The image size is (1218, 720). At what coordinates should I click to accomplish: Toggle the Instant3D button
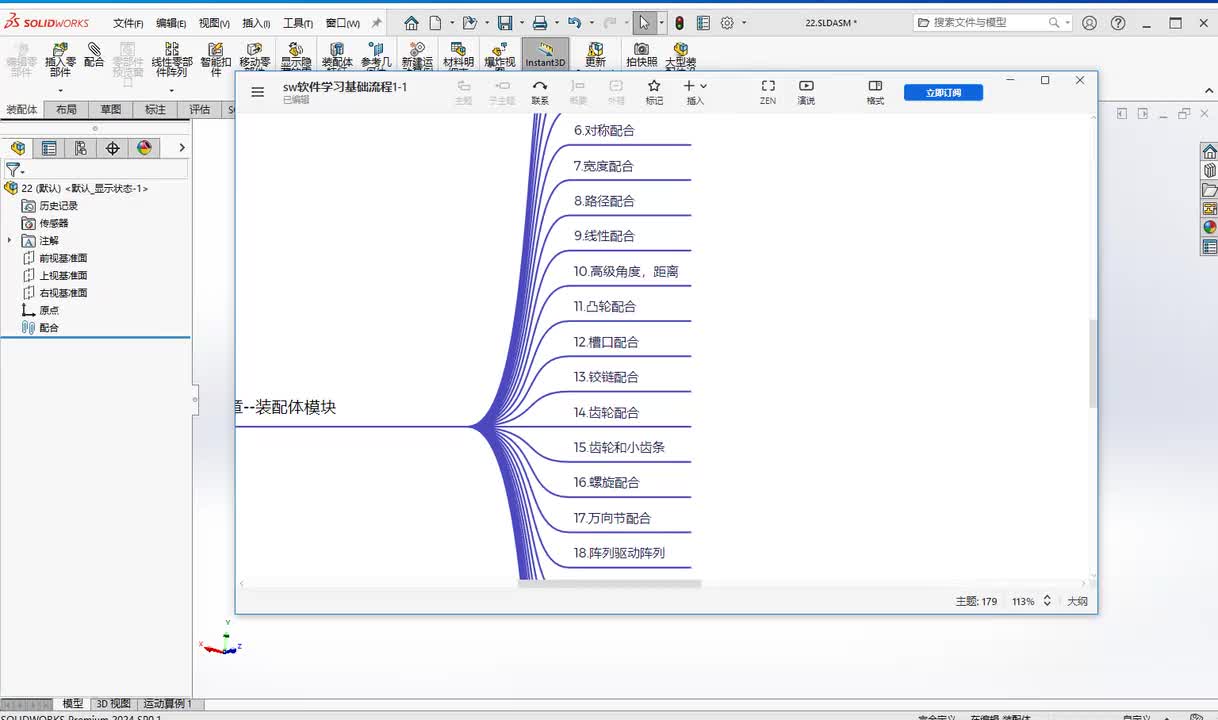point(545,55)
